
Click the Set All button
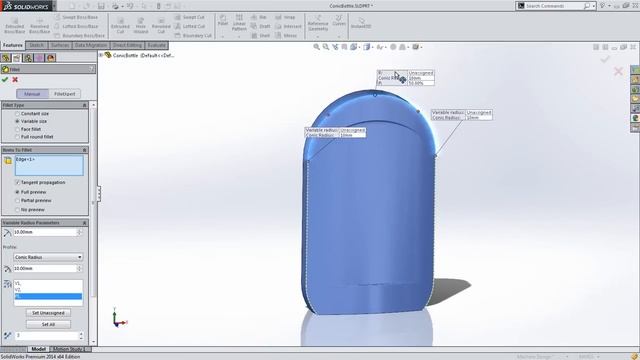pyautogui.click(x=48, y=324)
